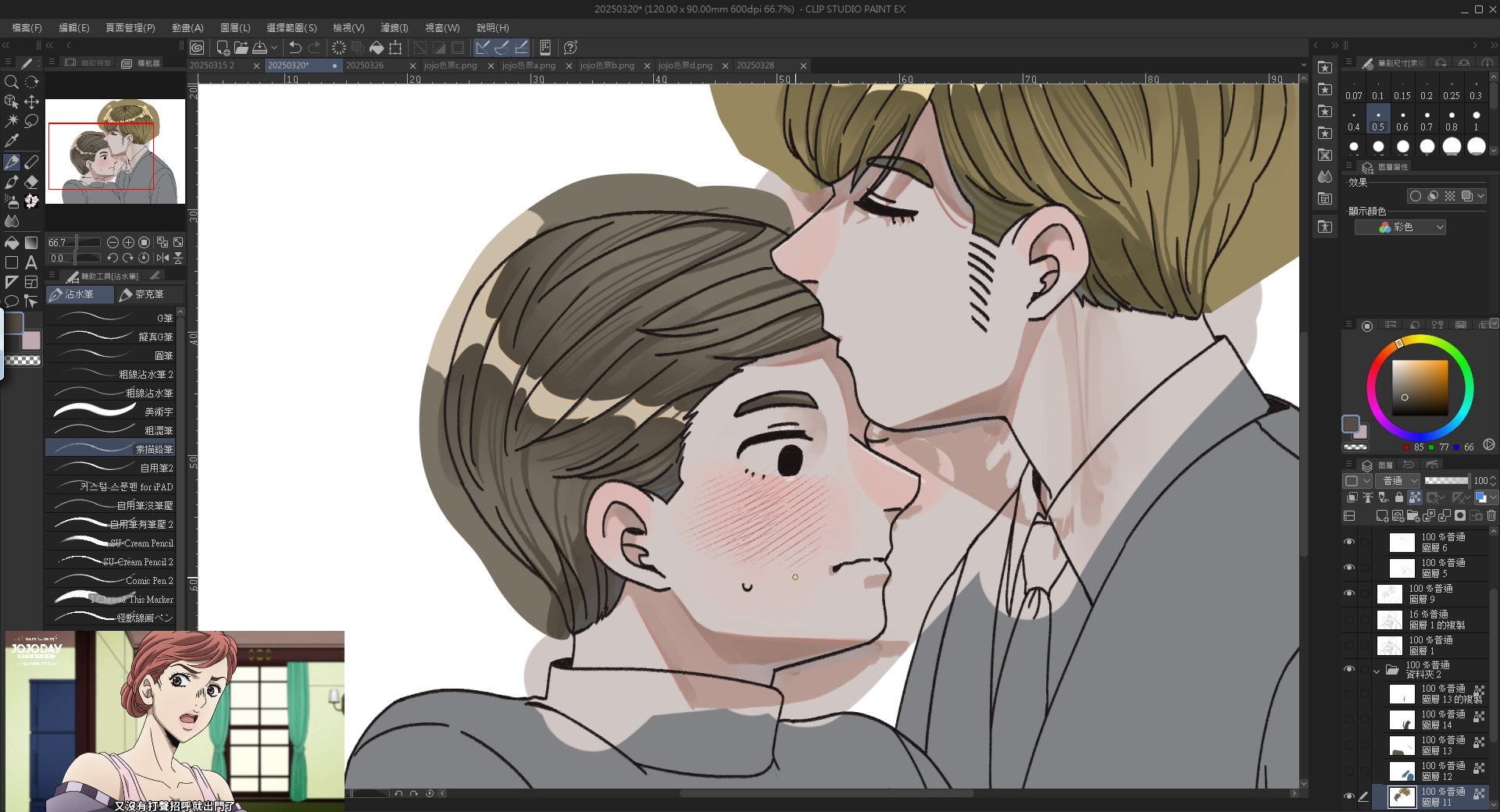Click the pink sub color swatch
The image size is (1500, 812).
30,340
